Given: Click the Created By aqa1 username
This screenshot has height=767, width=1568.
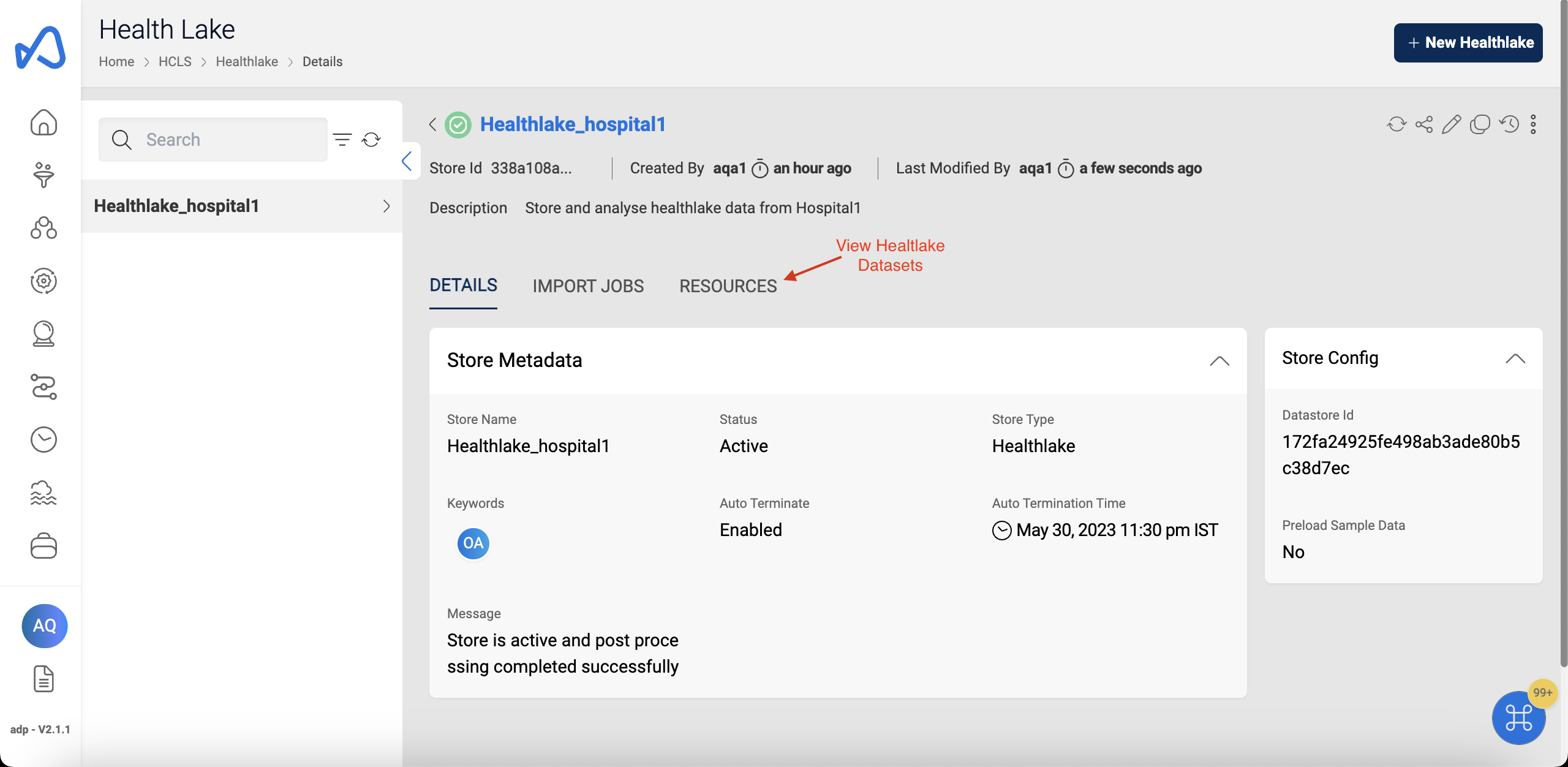Looking at the screenshot, I should point(729,168).
